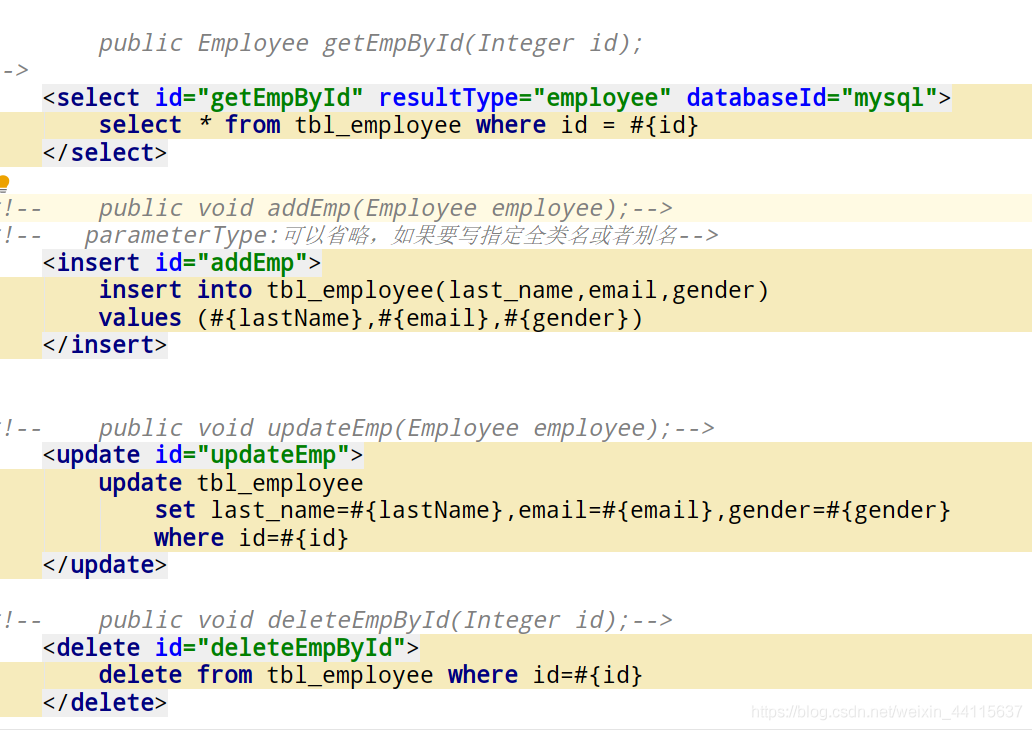Click the opening <delete tag name
The height and width of the screenshot is (730, 1032).
pyautogui.click(x=99, y=648)
